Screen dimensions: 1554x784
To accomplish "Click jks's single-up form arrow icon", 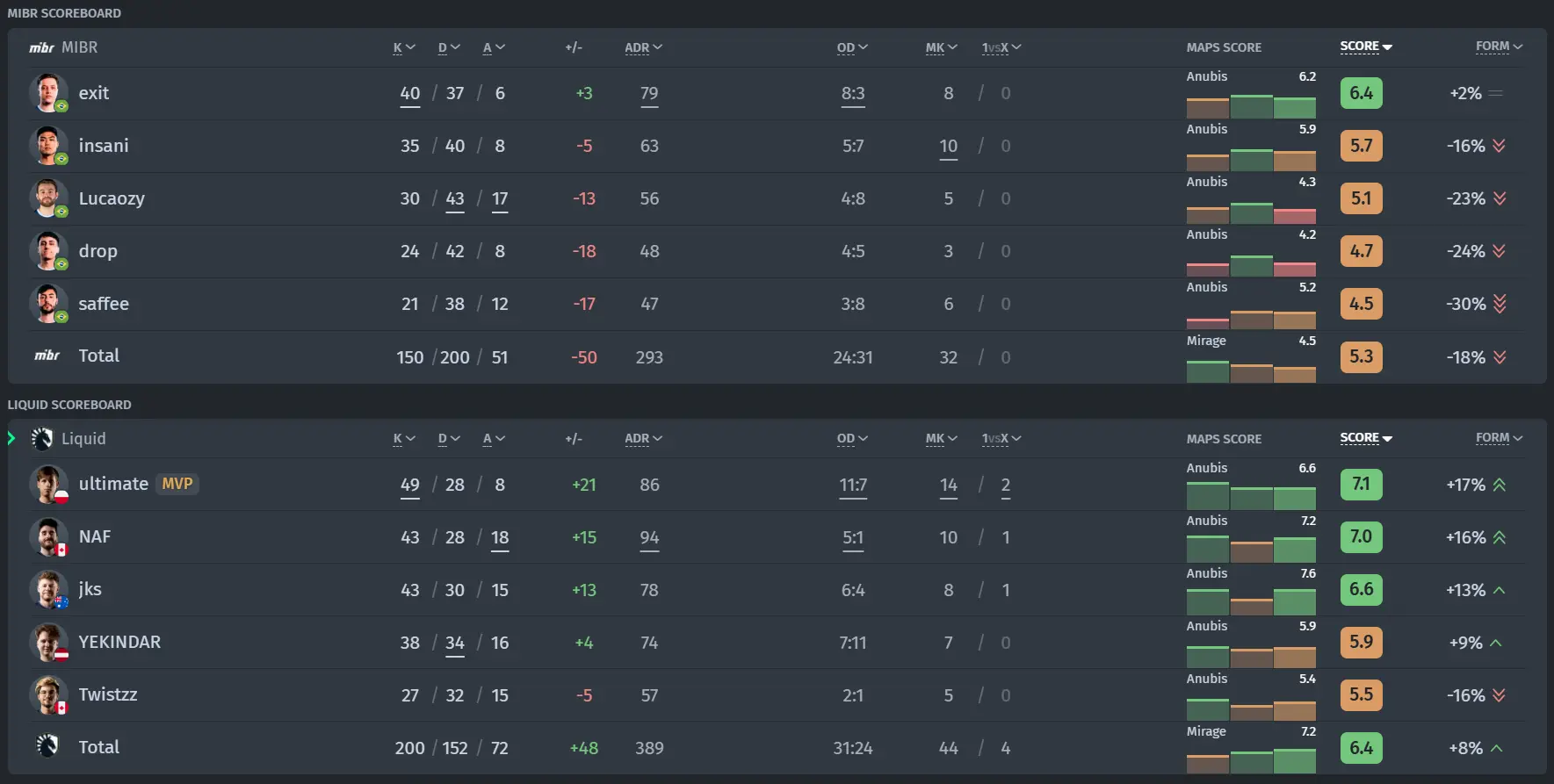I will pos(1499,590).
